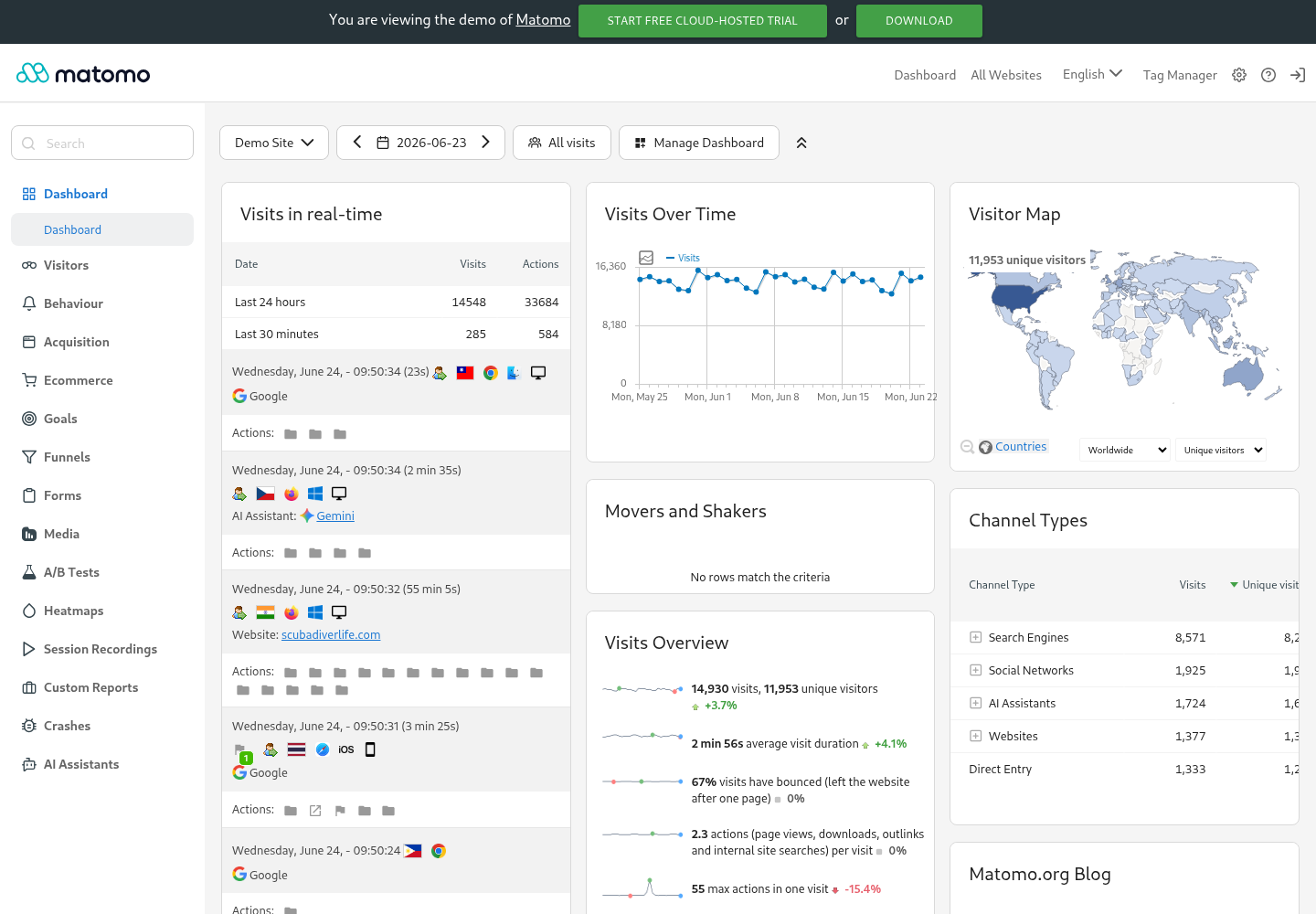Click the Gemini AI assistant sparkle icon

click(x=307, y=515)
